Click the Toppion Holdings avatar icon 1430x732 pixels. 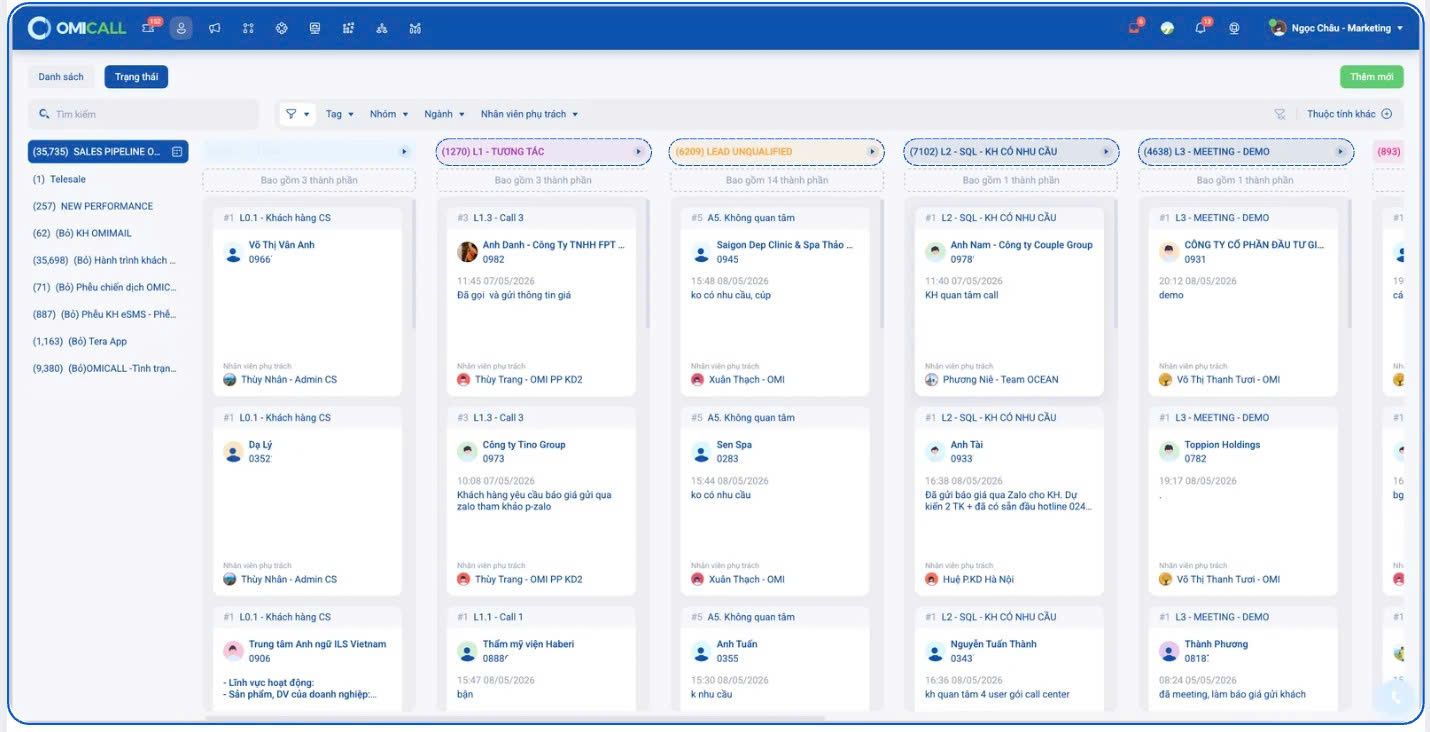[x=1169, y=452]
